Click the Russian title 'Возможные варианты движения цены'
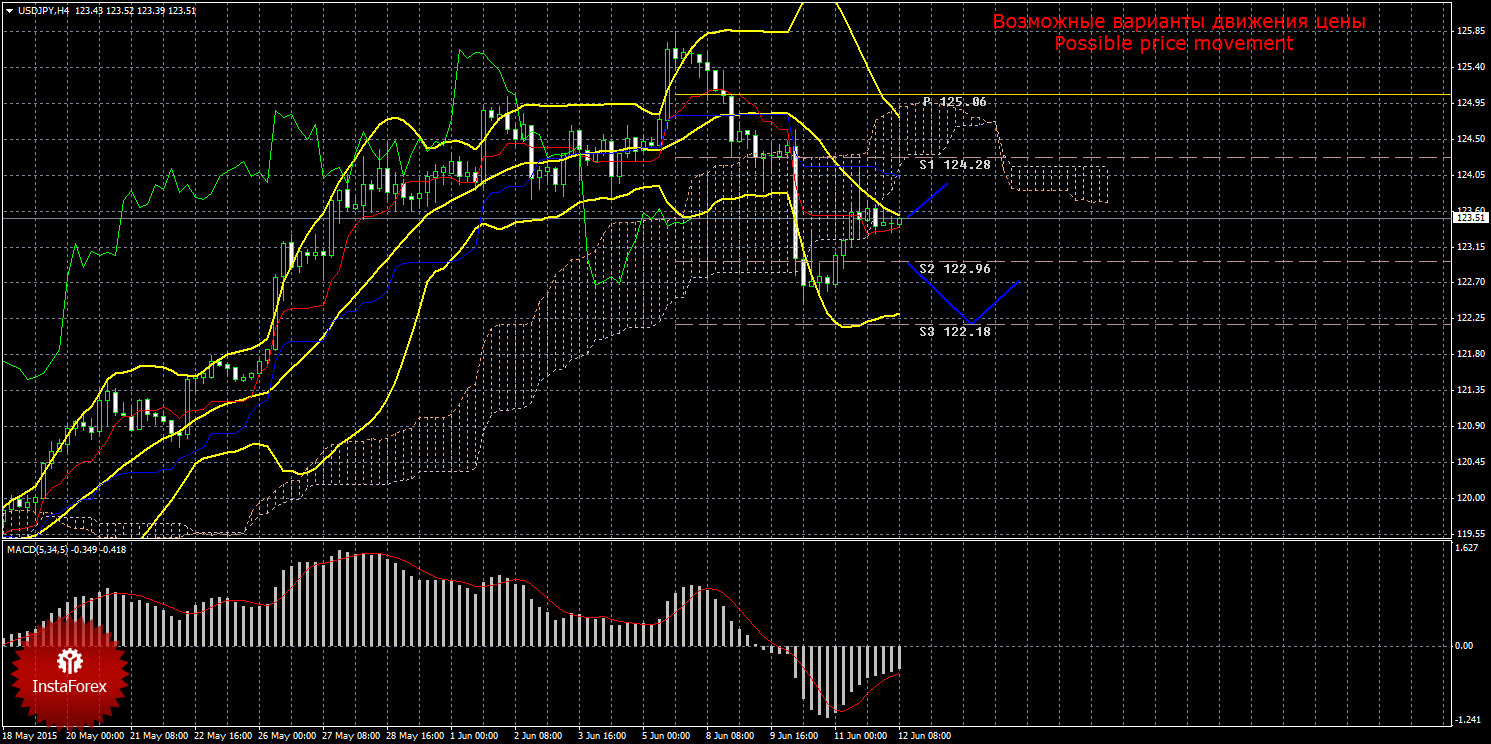The width and height of the screenshot is (1491, 744). tap(1178, 22)
